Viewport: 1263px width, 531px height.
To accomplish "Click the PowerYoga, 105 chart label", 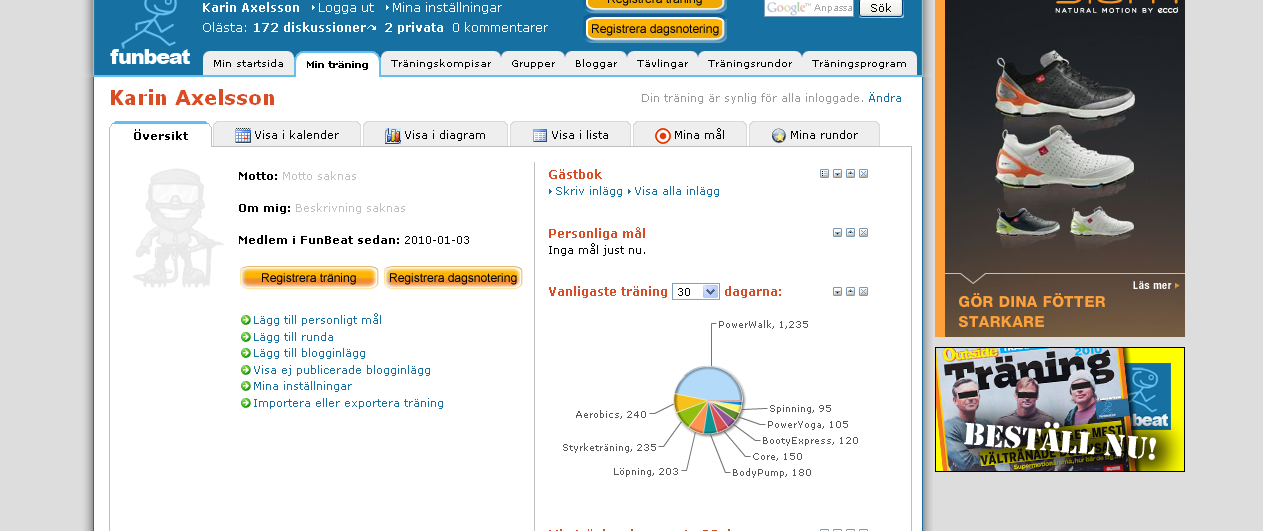I will pos(808,425).
